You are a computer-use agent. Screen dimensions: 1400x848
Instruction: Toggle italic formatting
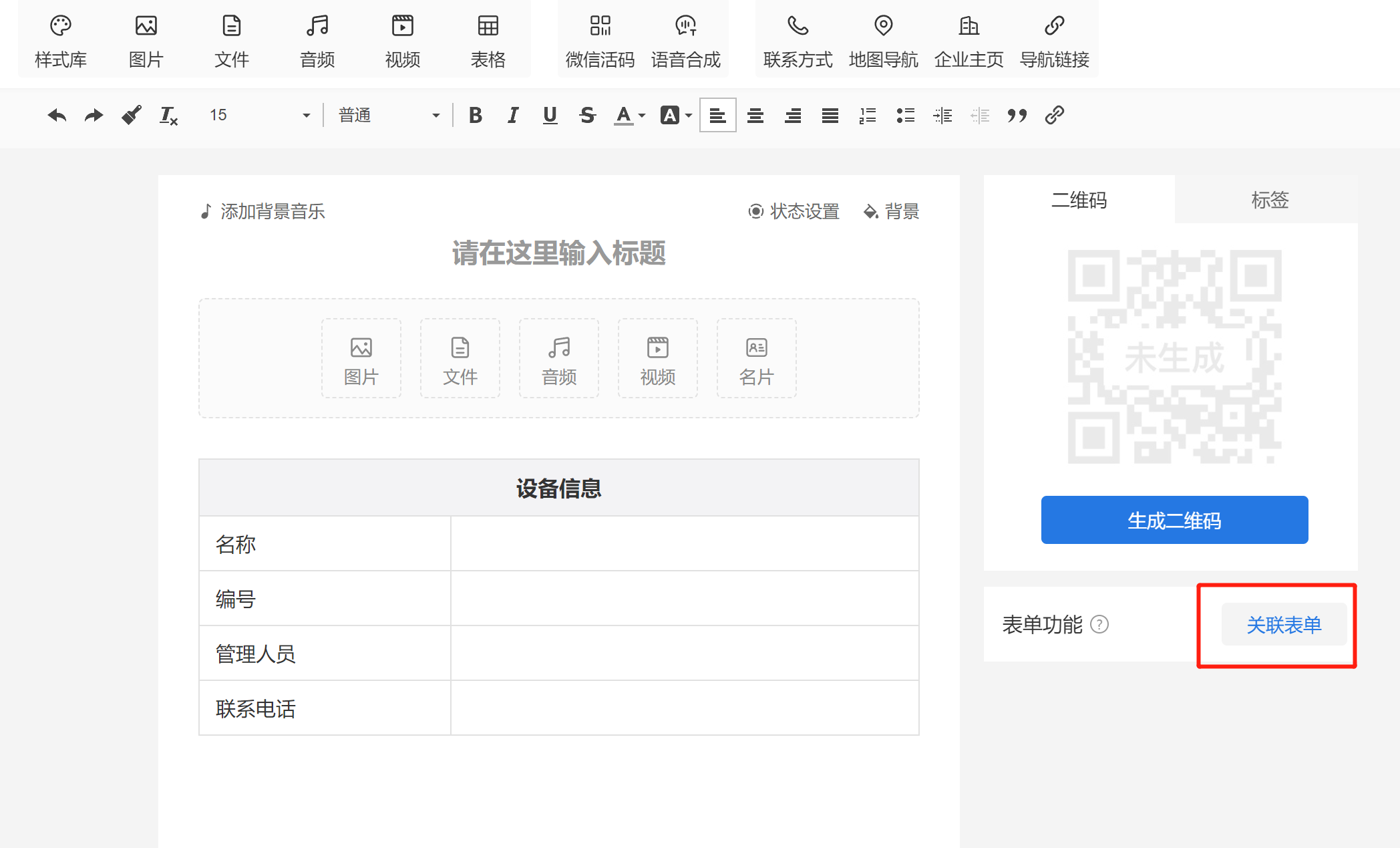pos(513,116)
